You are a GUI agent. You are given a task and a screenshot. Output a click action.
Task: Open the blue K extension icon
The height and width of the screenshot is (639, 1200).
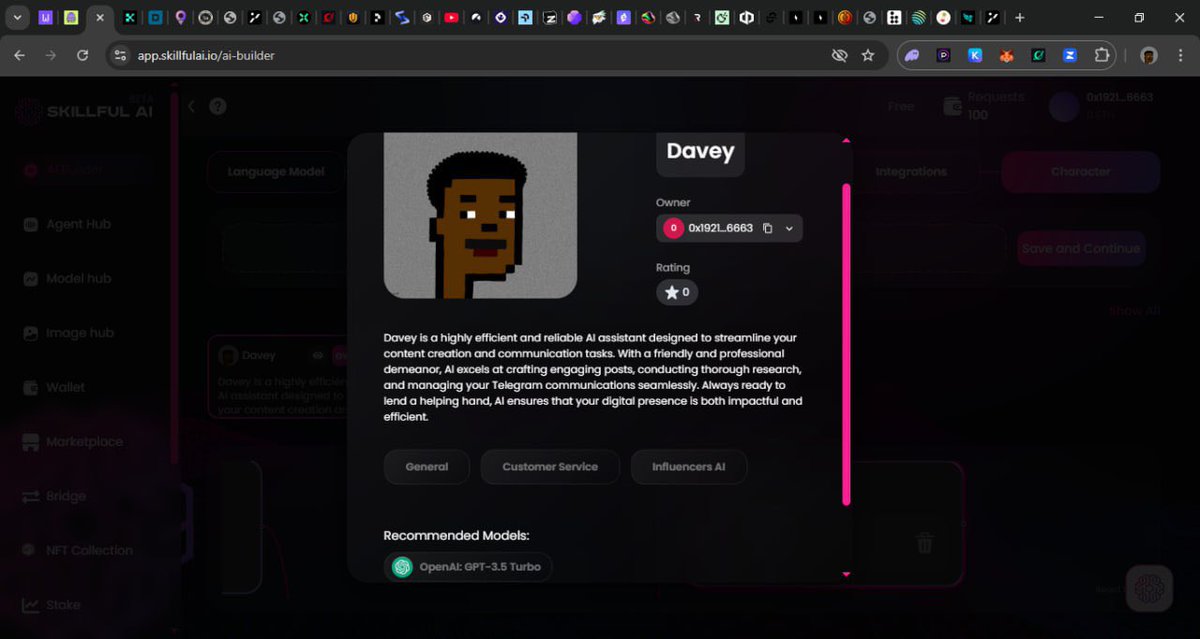coord(974,56)
